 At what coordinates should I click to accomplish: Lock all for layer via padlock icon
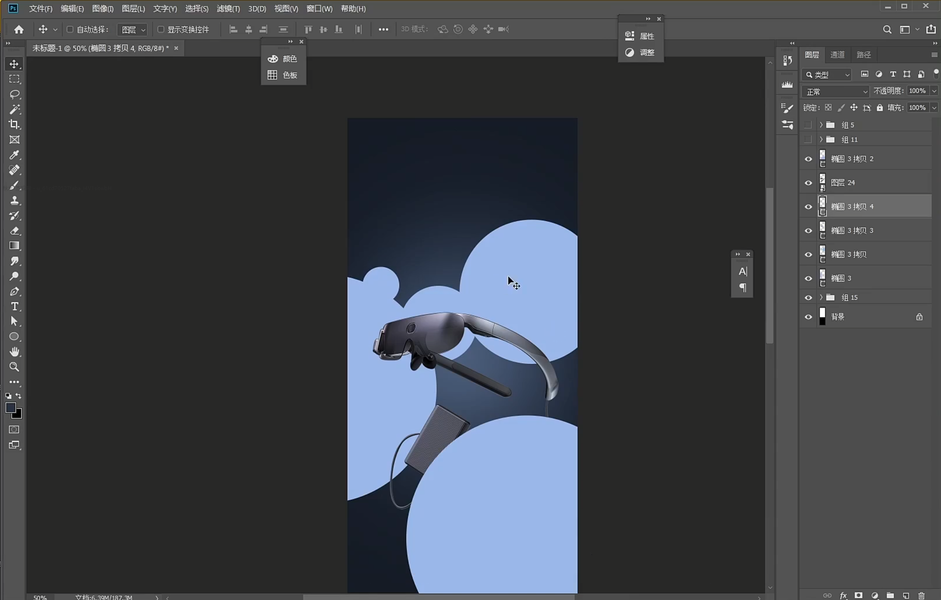point(880,108)
